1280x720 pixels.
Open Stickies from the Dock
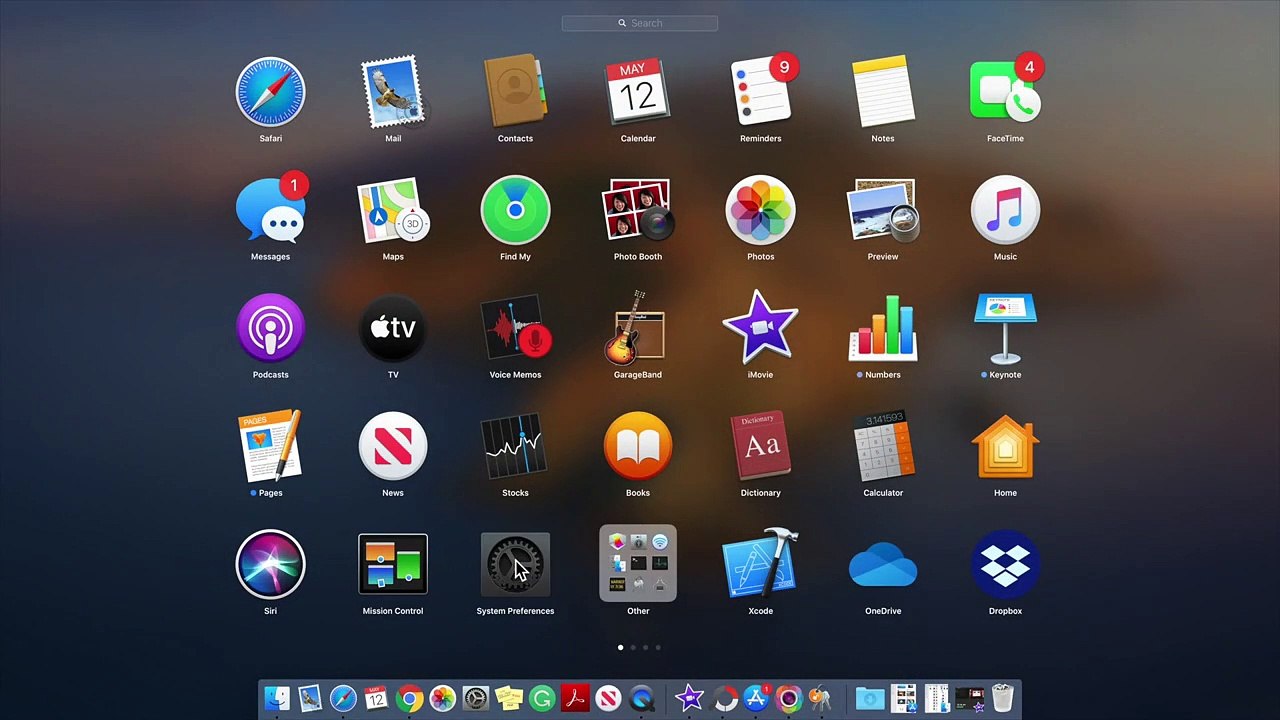pos(509,698)
